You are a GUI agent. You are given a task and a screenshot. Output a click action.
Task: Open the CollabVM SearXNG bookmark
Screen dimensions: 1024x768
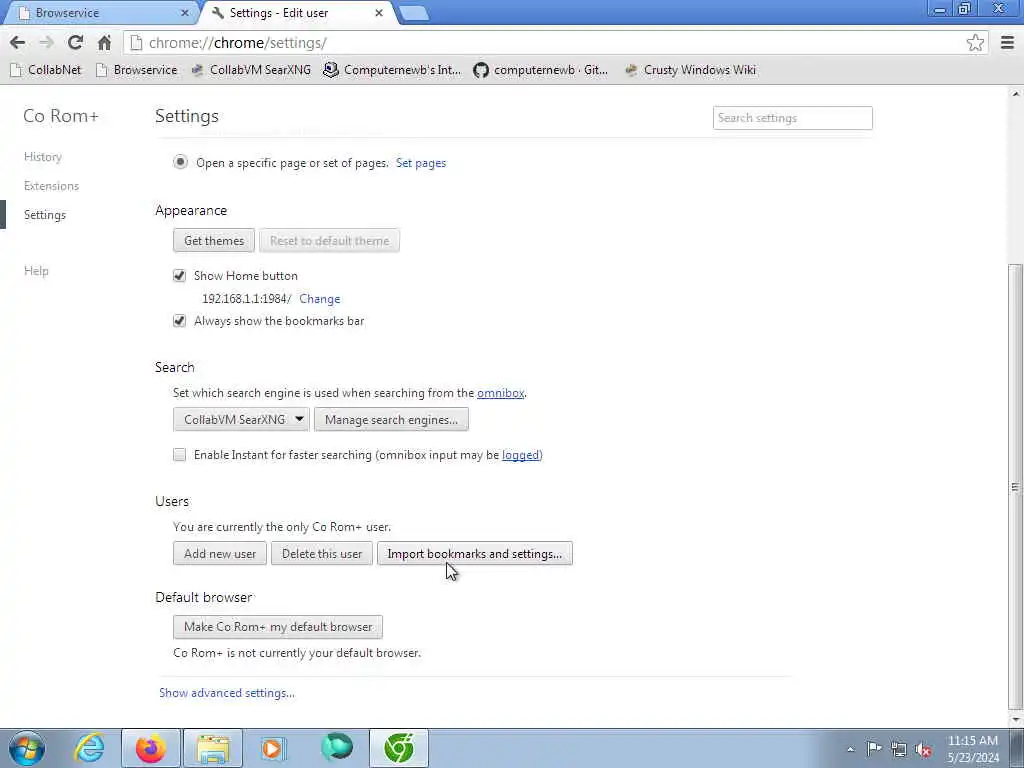point(251,70)
